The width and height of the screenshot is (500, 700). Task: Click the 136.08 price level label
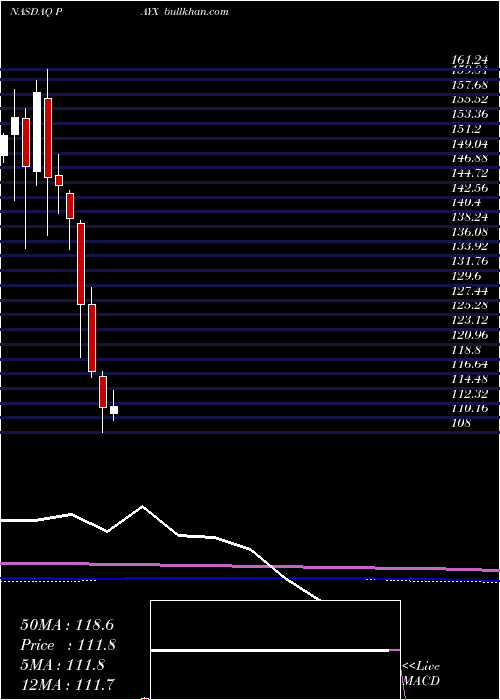tap(469, 232)
